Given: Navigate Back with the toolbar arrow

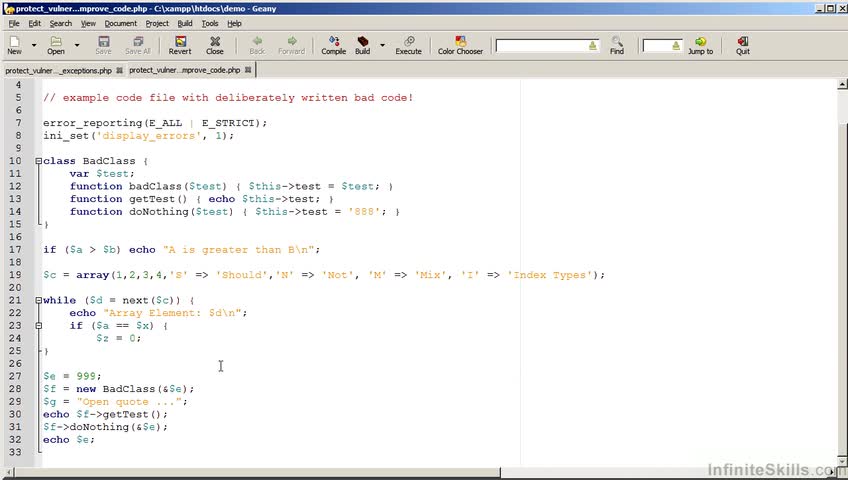Looking at the screenshot, I should 257,45.
